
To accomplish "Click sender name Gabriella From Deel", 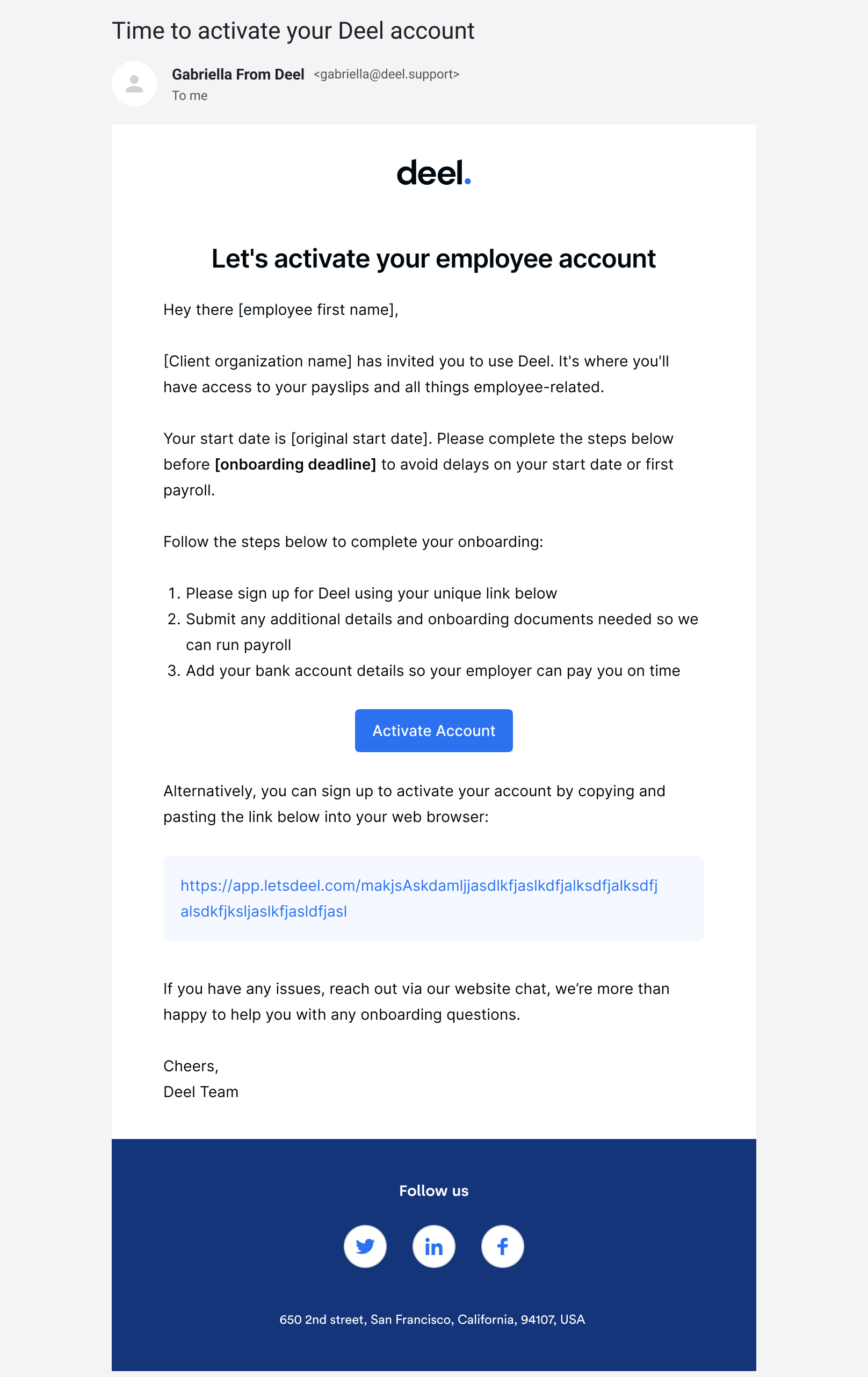I will point(238,74).
